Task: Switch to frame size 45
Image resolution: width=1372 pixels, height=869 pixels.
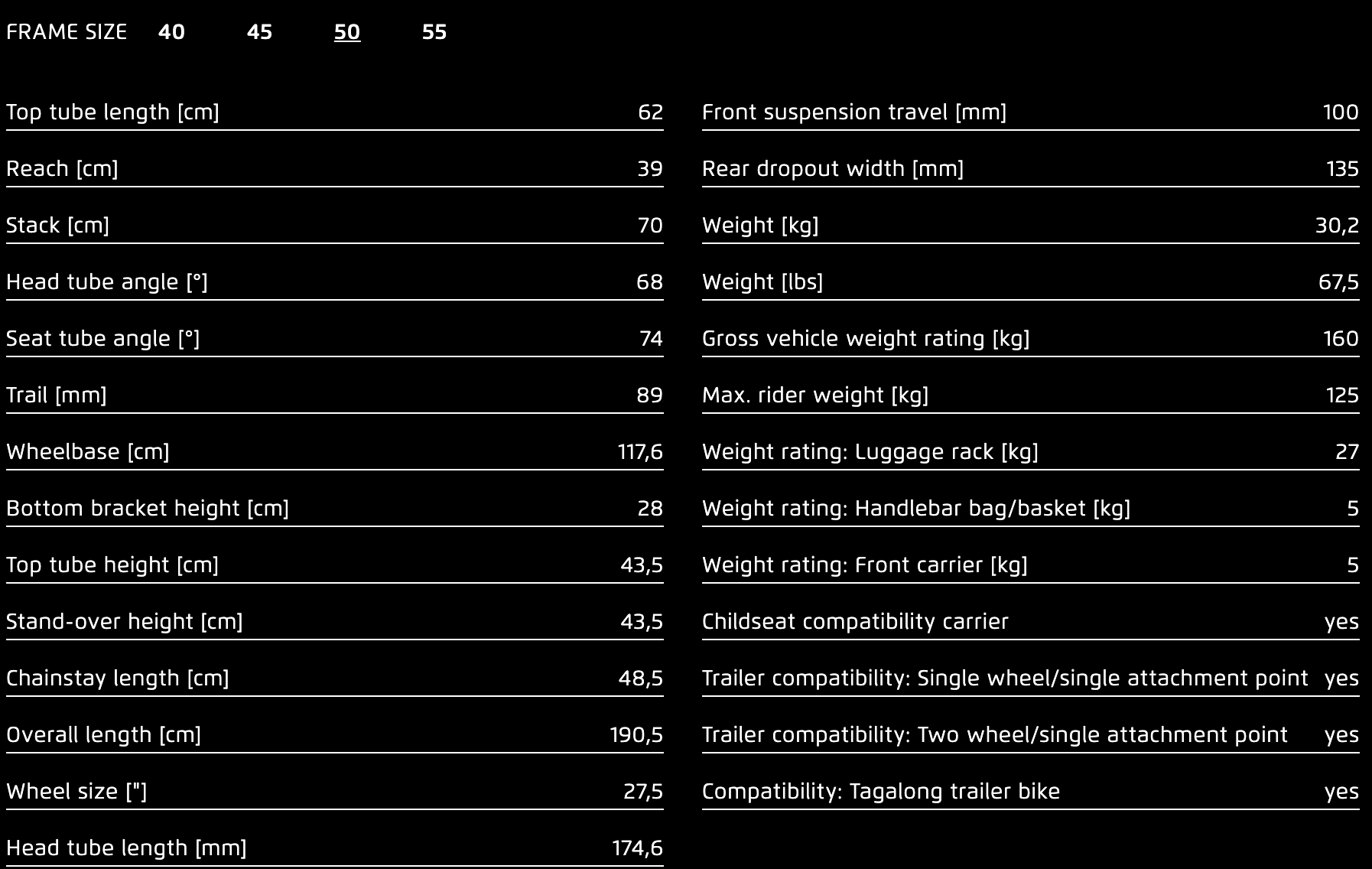Action: click(259, 32)
